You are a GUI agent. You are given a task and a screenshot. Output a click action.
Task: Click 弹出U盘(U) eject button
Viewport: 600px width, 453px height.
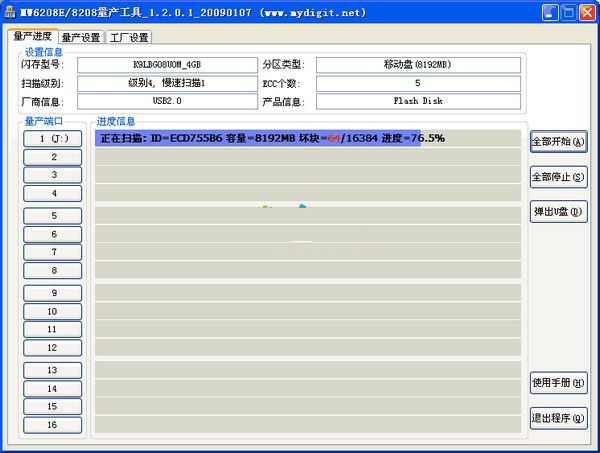pos(559,212)
